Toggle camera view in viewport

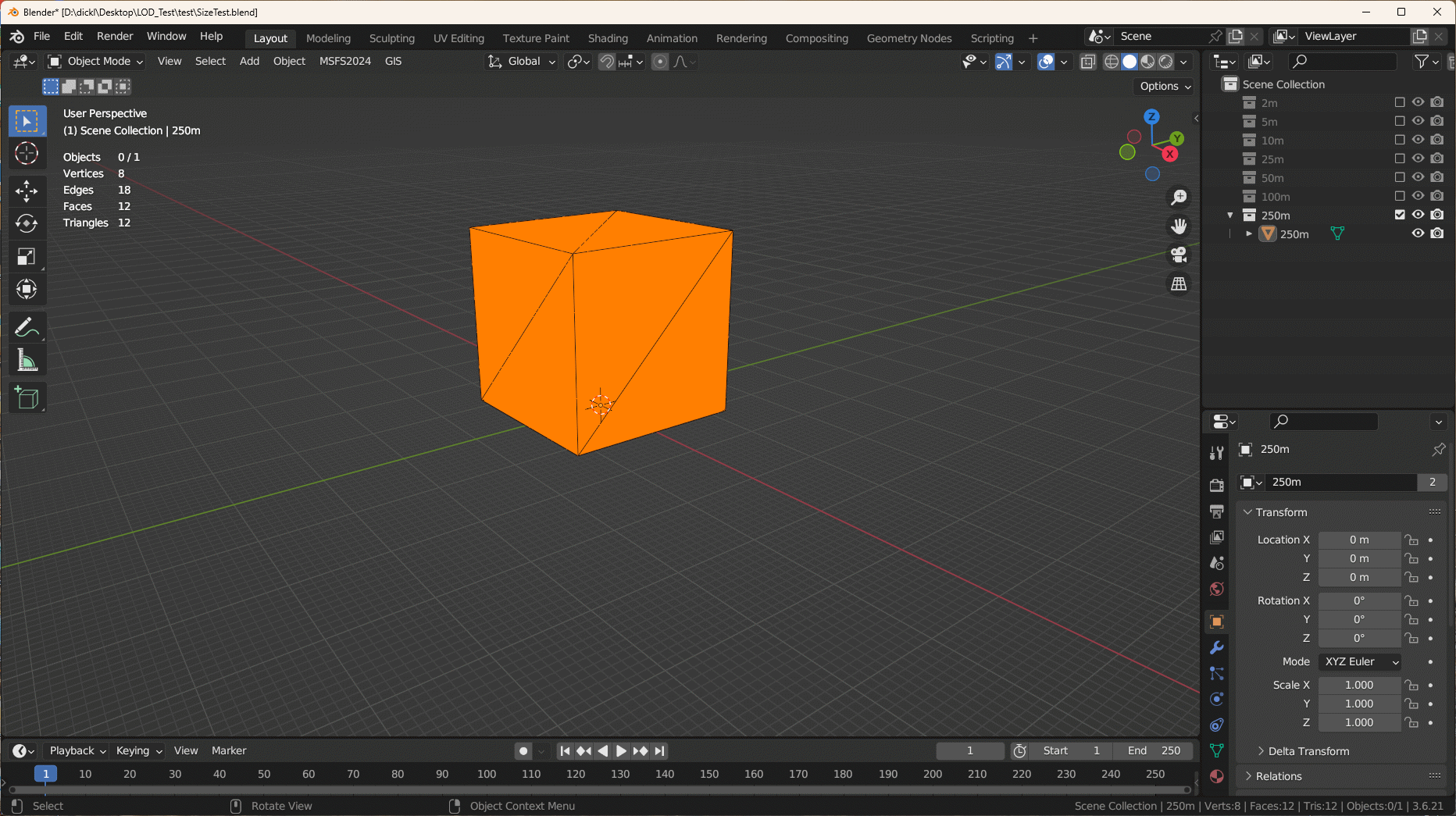click(1179, 255)
